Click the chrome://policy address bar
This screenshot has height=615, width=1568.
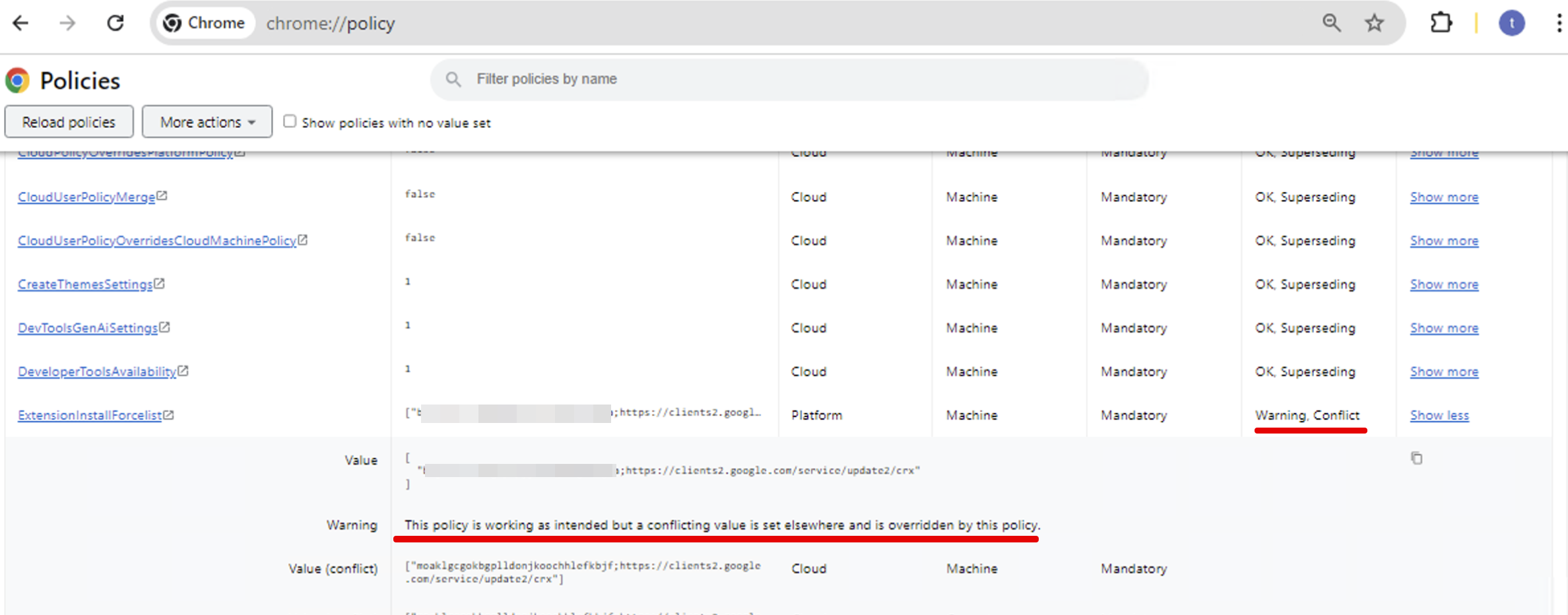[660, 23]
